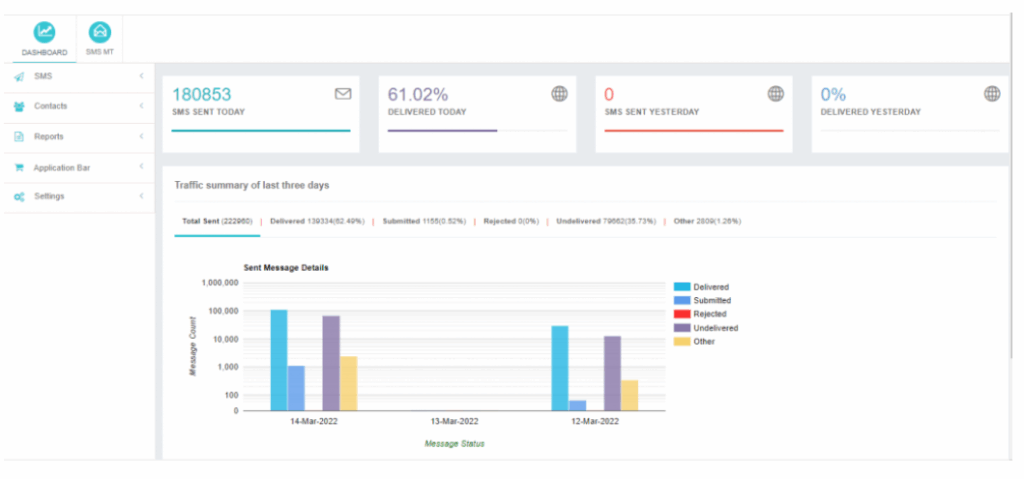The width and height of the screenshot is (1024, 479).
Task: Click the Contacts people icon in sidebar
Action: coord(19,106)
